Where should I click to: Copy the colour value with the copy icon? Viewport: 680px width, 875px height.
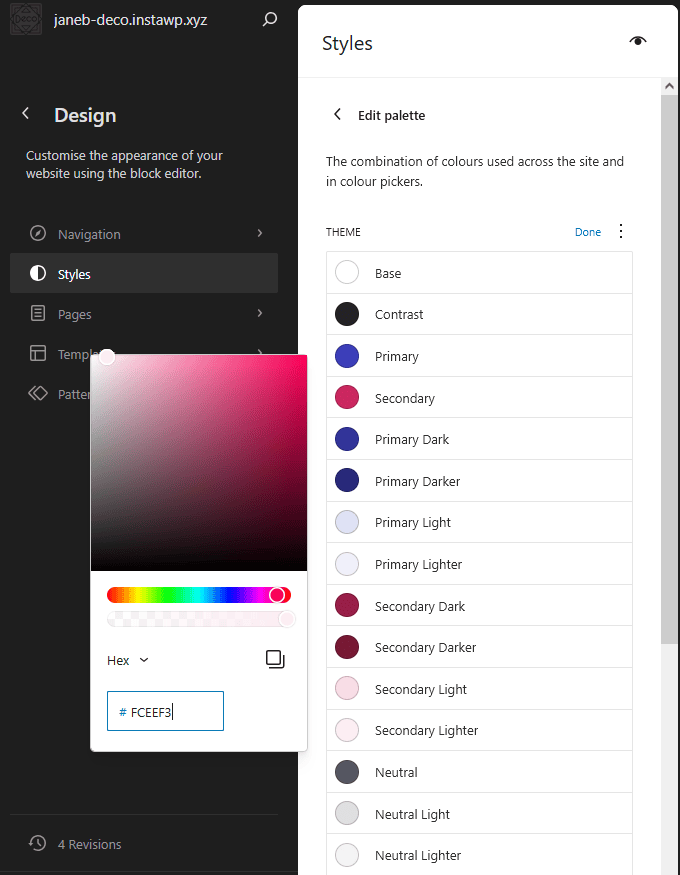pos(275,660)
